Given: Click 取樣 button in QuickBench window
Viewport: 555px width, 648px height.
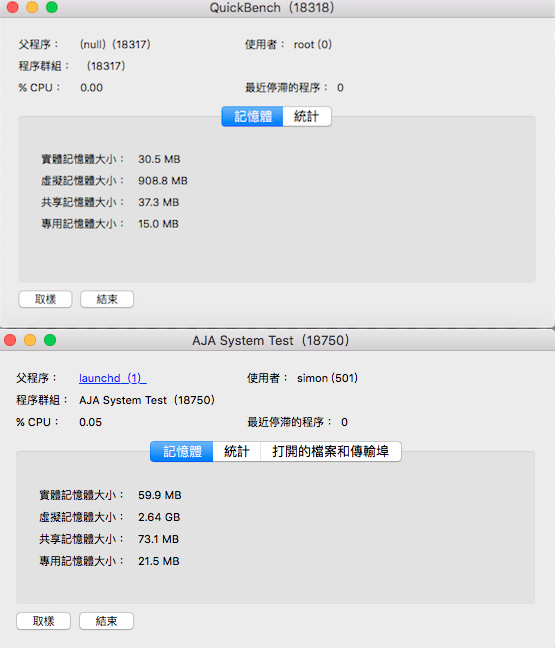Looking at the screenshot, I should pos(45,299).
